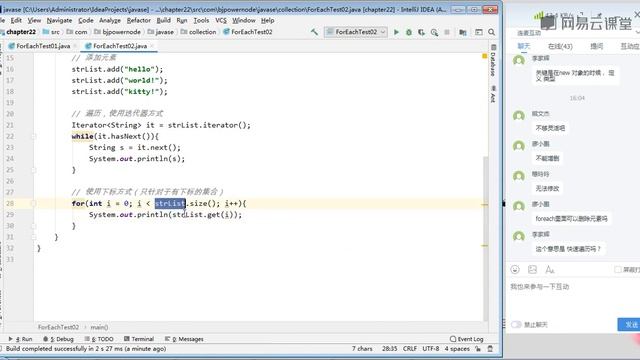Open the Help menu
Screen dimensions: 640x360
tap(267, 20)
